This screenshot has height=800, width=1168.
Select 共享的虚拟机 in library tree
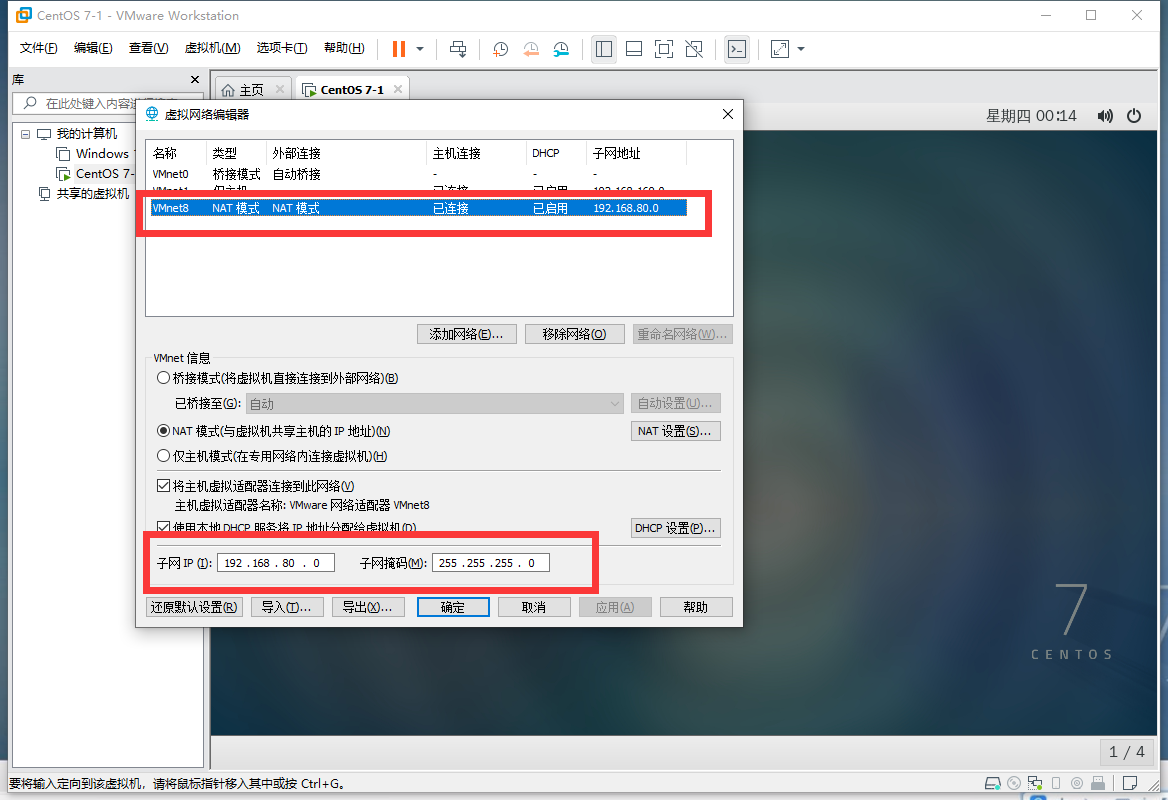click(x=84, y=194)
